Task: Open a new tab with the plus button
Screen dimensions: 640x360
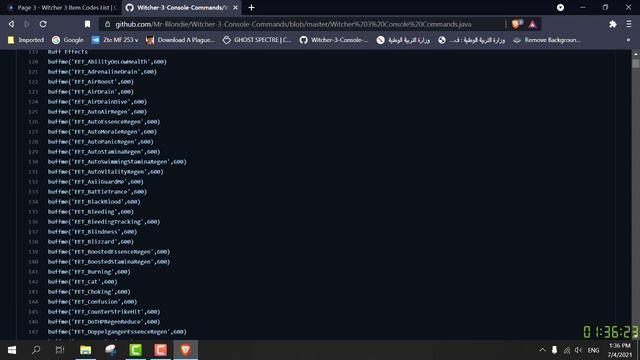Action: [x=251, y=7]
